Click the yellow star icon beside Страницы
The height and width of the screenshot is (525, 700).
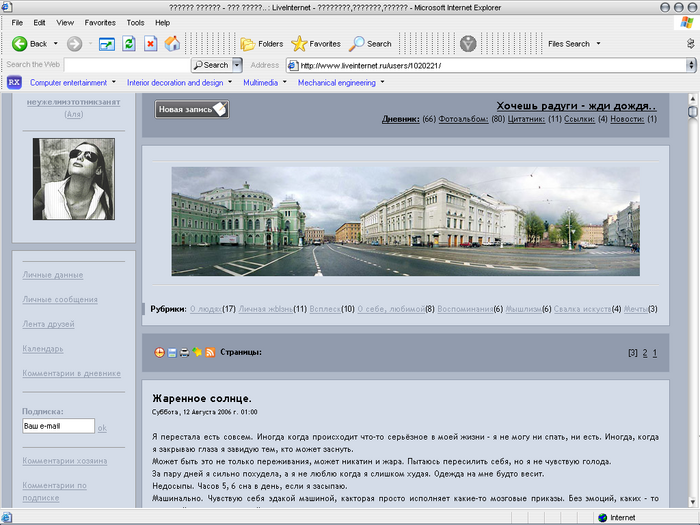(197, 352)
